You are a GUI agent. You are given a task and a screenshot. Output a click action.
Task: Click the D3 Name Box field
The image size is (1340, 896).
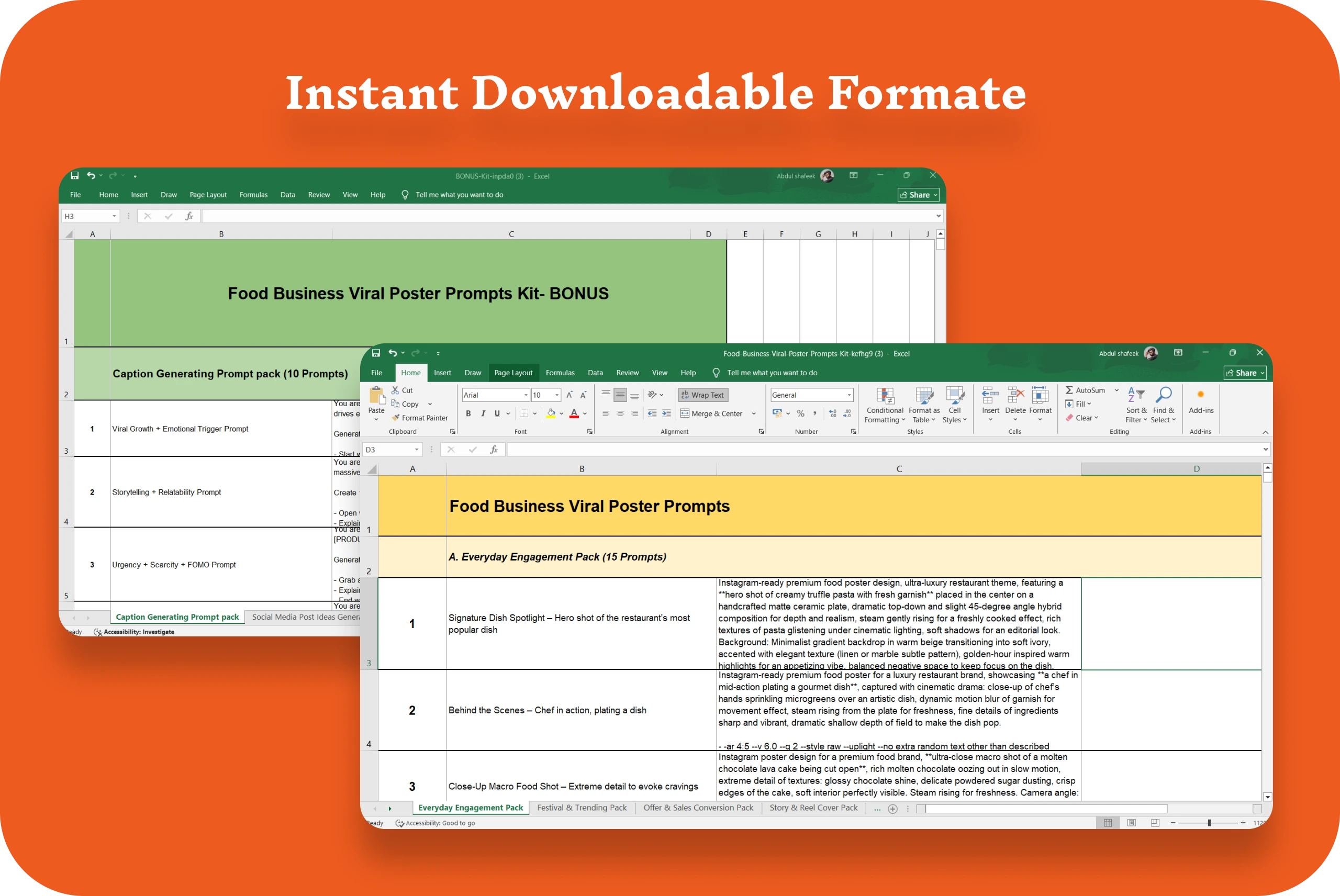[x=393, y=450]
